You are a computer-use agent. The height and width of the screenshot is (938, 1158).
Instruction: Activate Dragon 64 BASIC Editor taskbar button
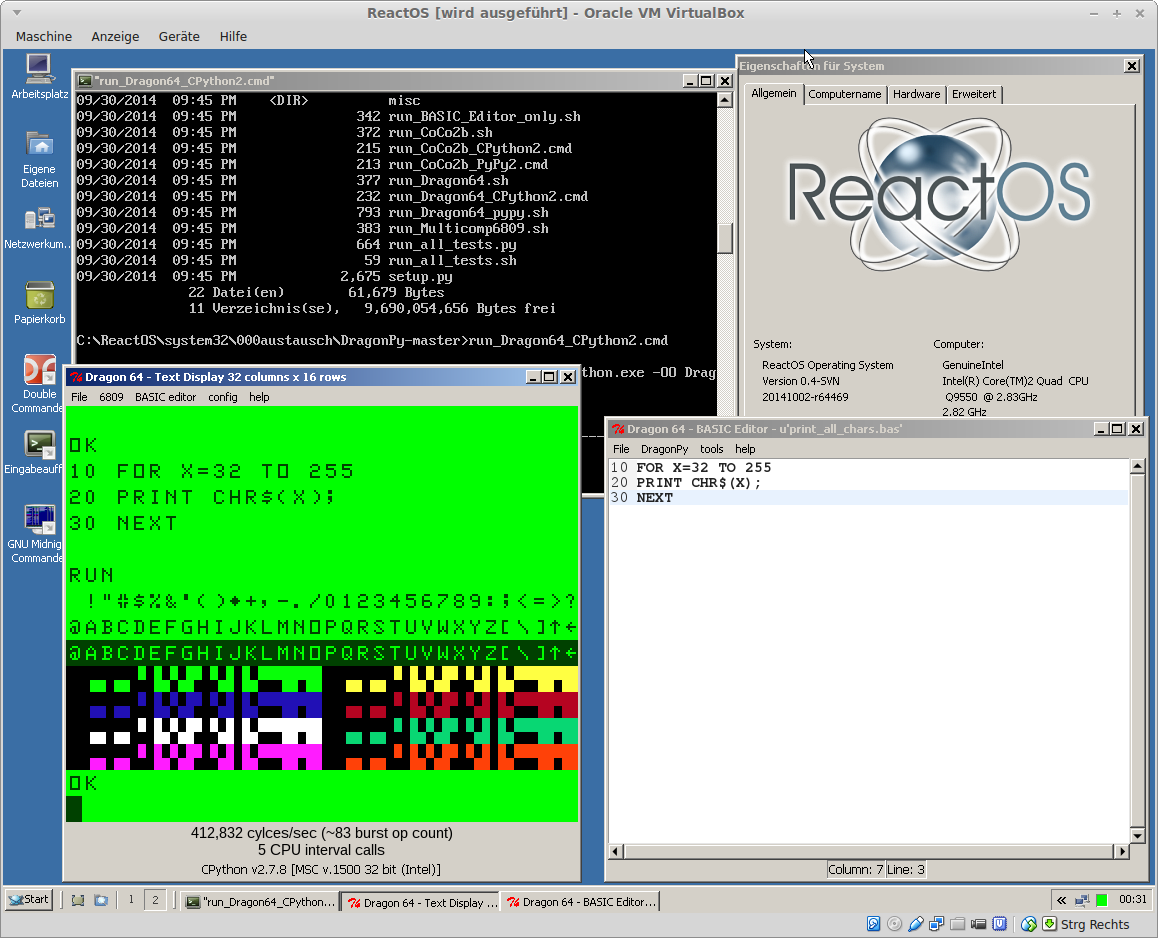[x=580, y=902]
